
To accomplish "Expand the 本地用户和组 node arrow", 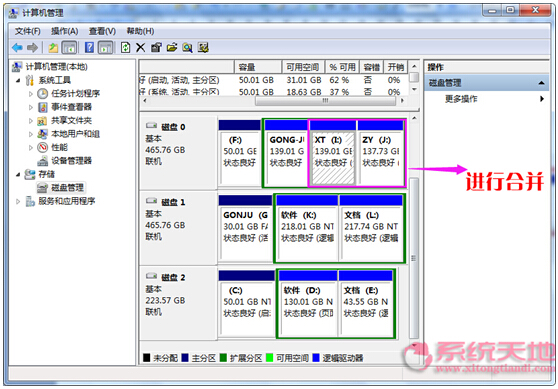I will (x=31, y=134).
